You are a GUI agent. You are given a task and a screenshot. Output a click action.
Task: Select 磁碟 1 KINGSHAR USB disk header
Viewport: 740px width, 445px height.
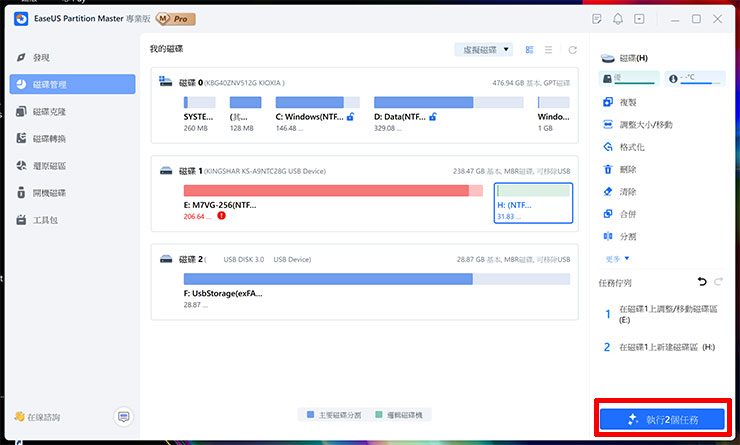coord(252,171)
